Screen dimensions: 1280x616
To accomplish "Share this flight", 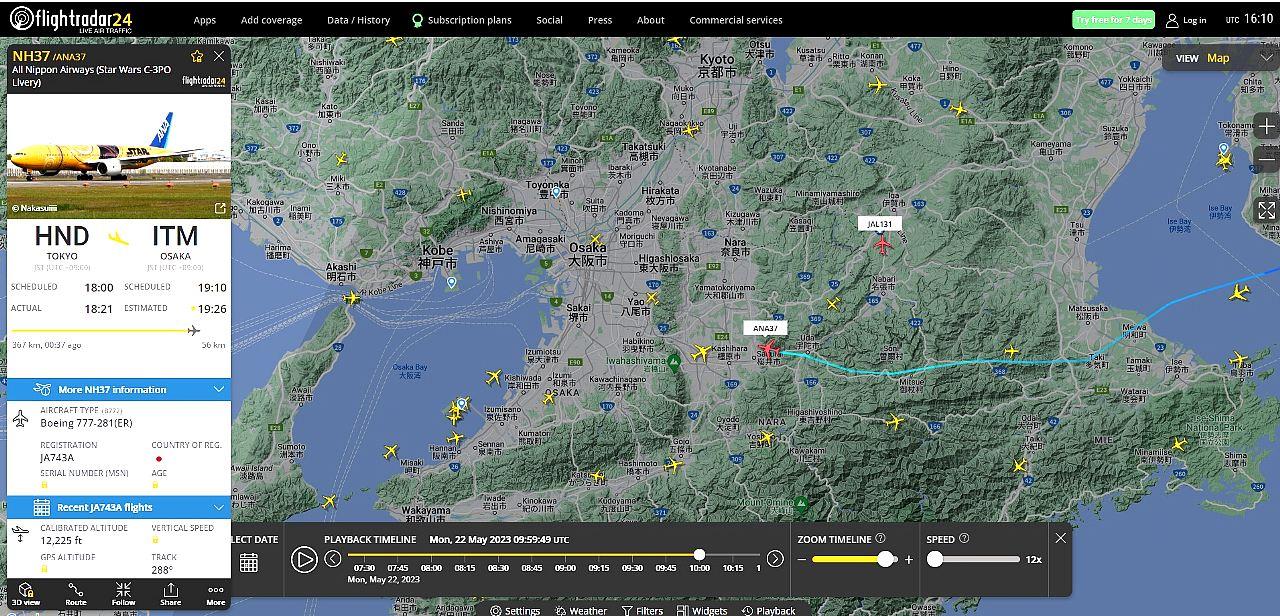I will pyautogui.click(x=171, y=594).
